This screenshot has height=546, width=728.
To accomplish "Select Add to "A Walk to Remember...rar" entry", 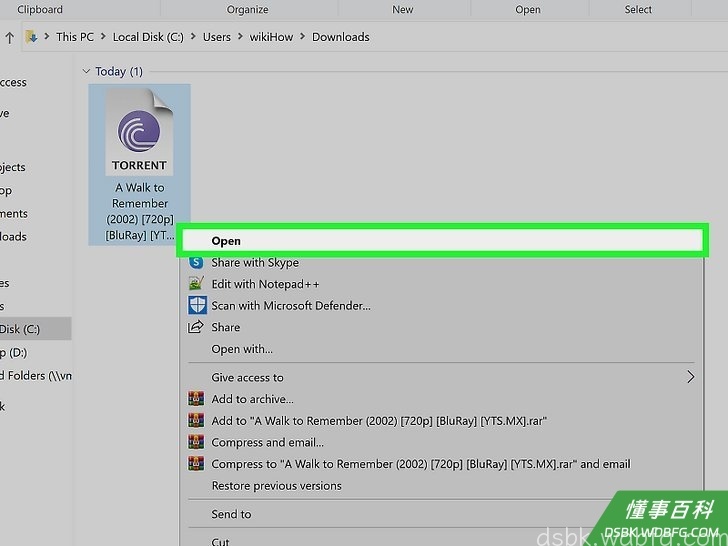I will [x=379, y=421].
